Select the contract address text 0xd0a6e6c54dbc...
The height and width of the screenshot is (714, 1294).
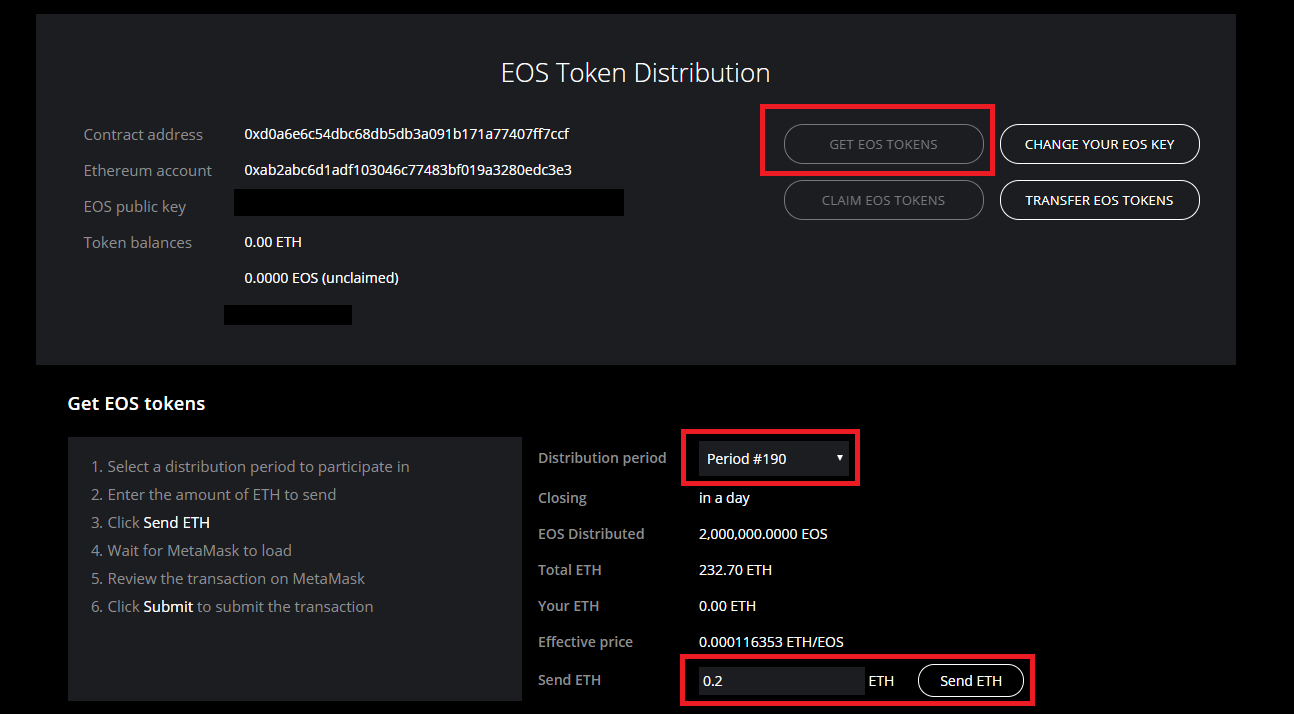407,134
